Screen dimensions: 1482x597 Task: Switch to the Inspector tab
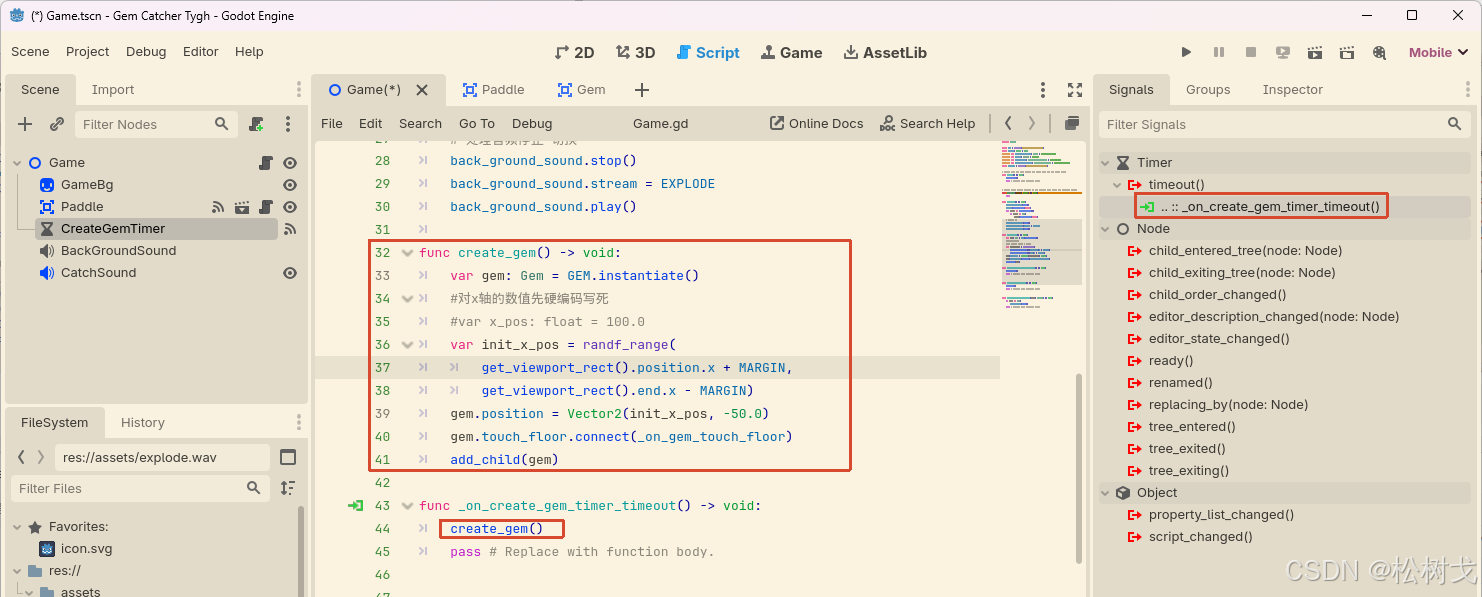click(x=1292, y=89)
